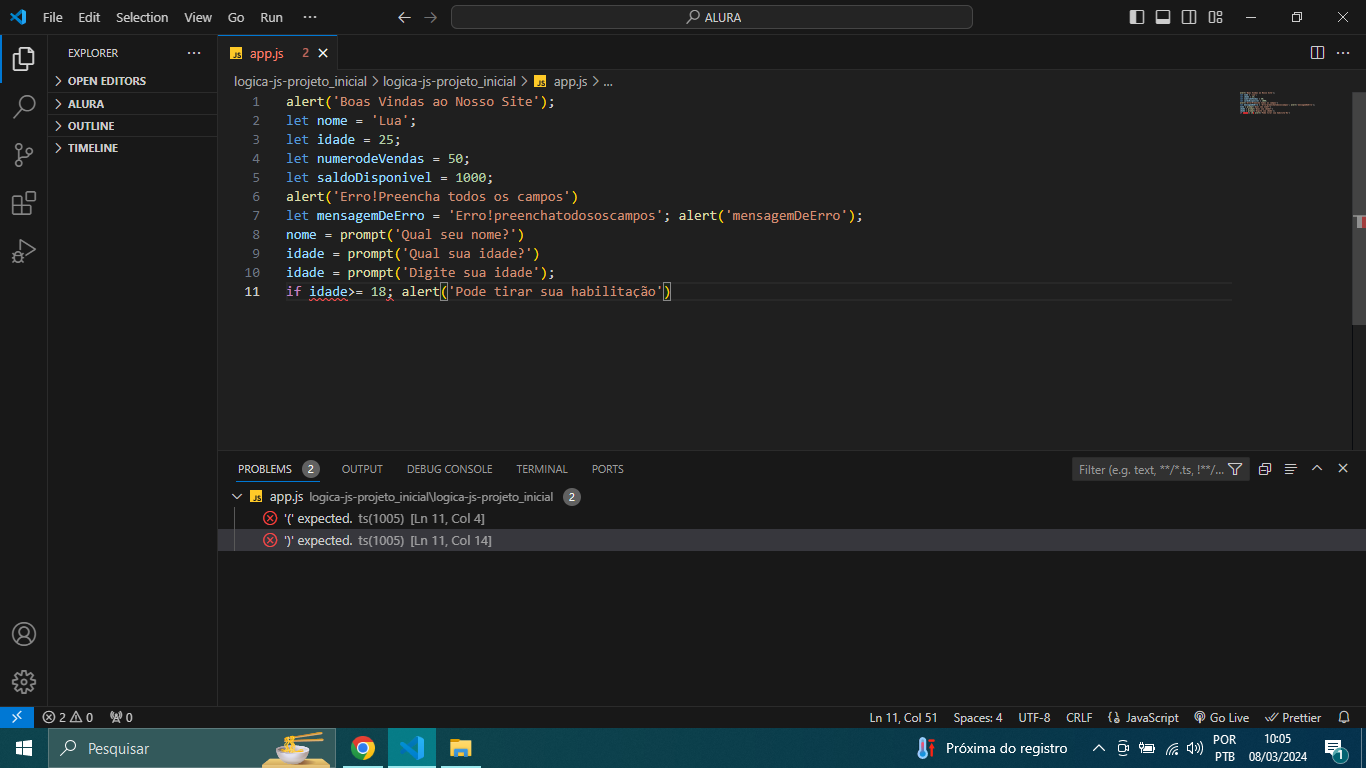Open editor More Actions ellipsis
Screen dimensions: 1366x768
1343,53
